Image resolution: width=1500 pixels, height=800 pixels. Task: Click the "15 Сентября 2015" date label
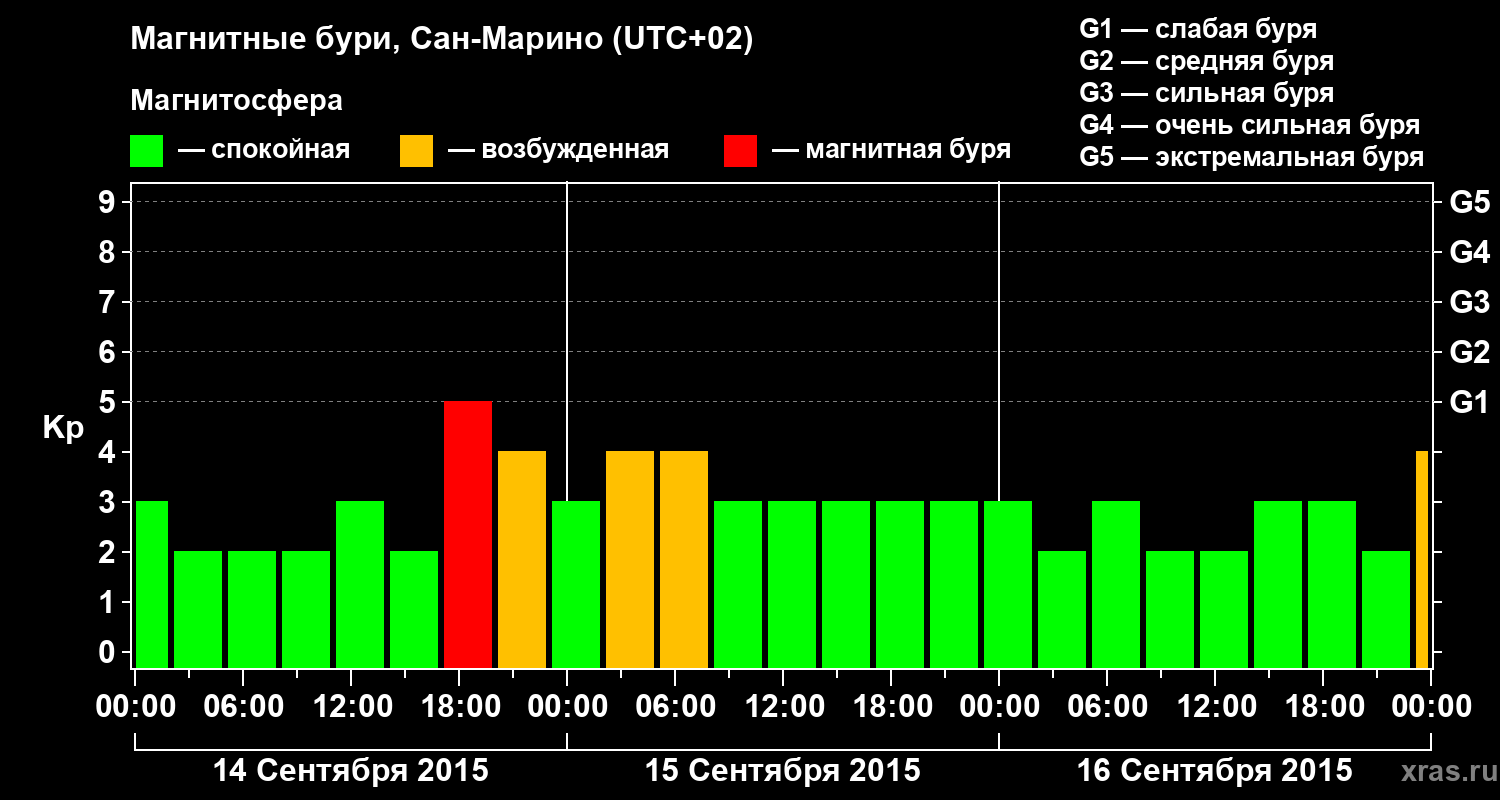click(x=783, y=771)
